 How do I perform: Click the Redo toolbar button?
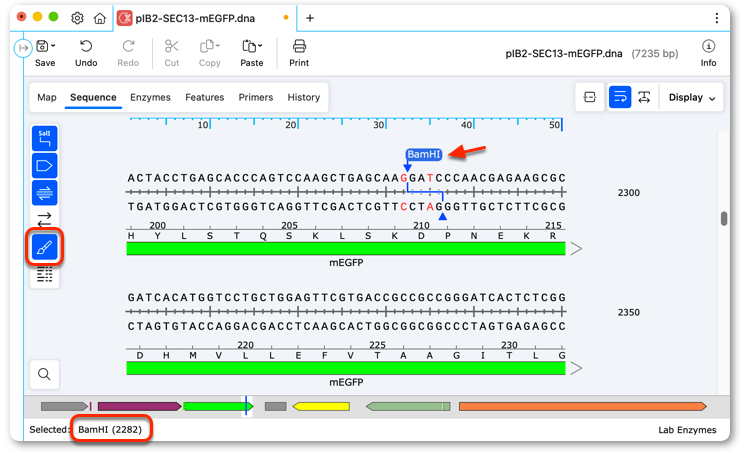[x=128, y=53]
